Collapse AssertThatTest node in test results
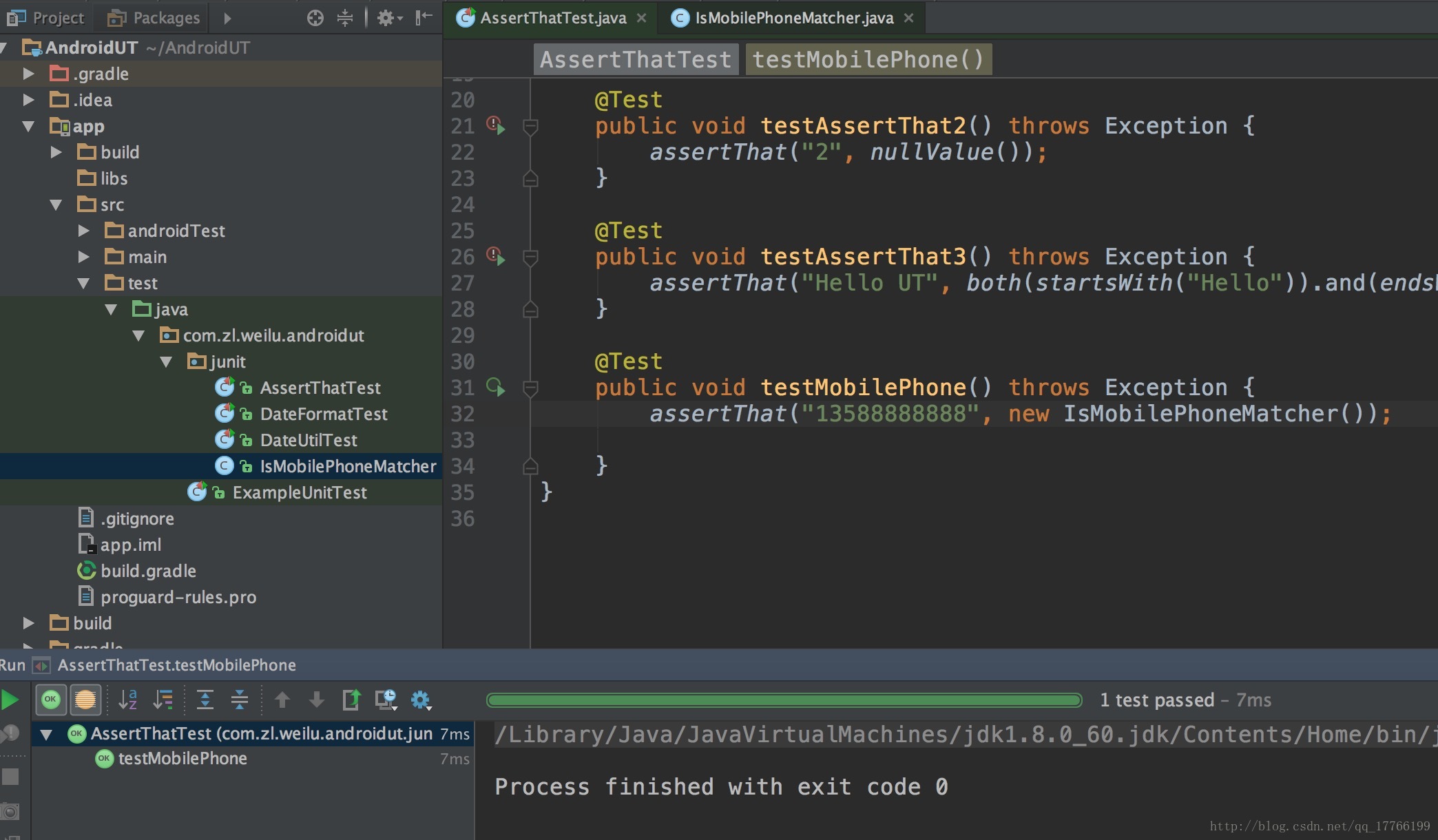Screen dimensions: 1438x840 pyautogui.click(x=46, y=734)
